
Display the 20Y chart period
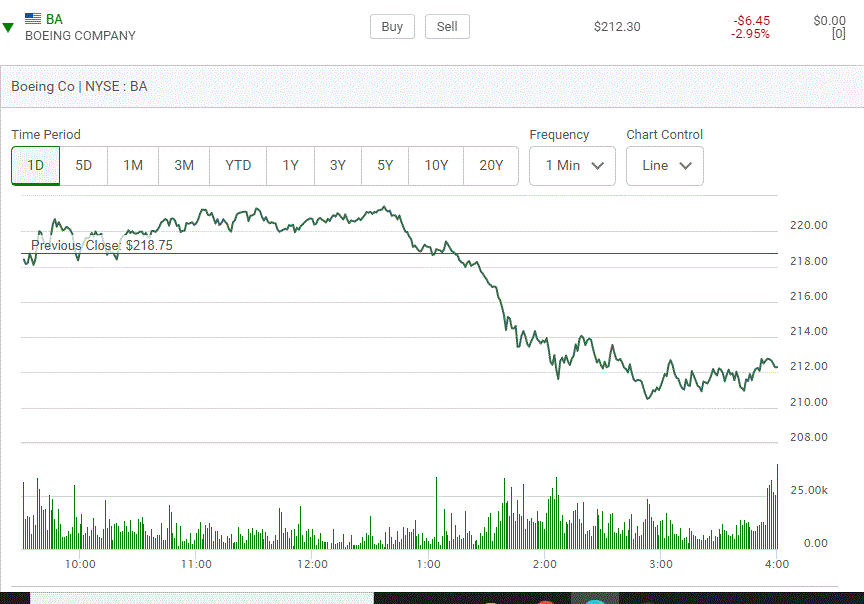click(491, 165)
